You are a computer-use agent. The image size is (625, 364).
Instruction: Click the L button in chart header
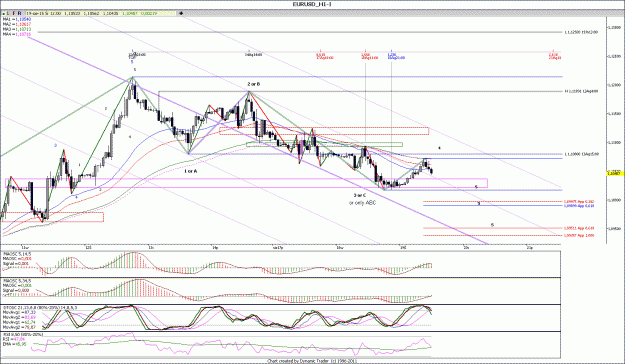[x=8, y=14]
